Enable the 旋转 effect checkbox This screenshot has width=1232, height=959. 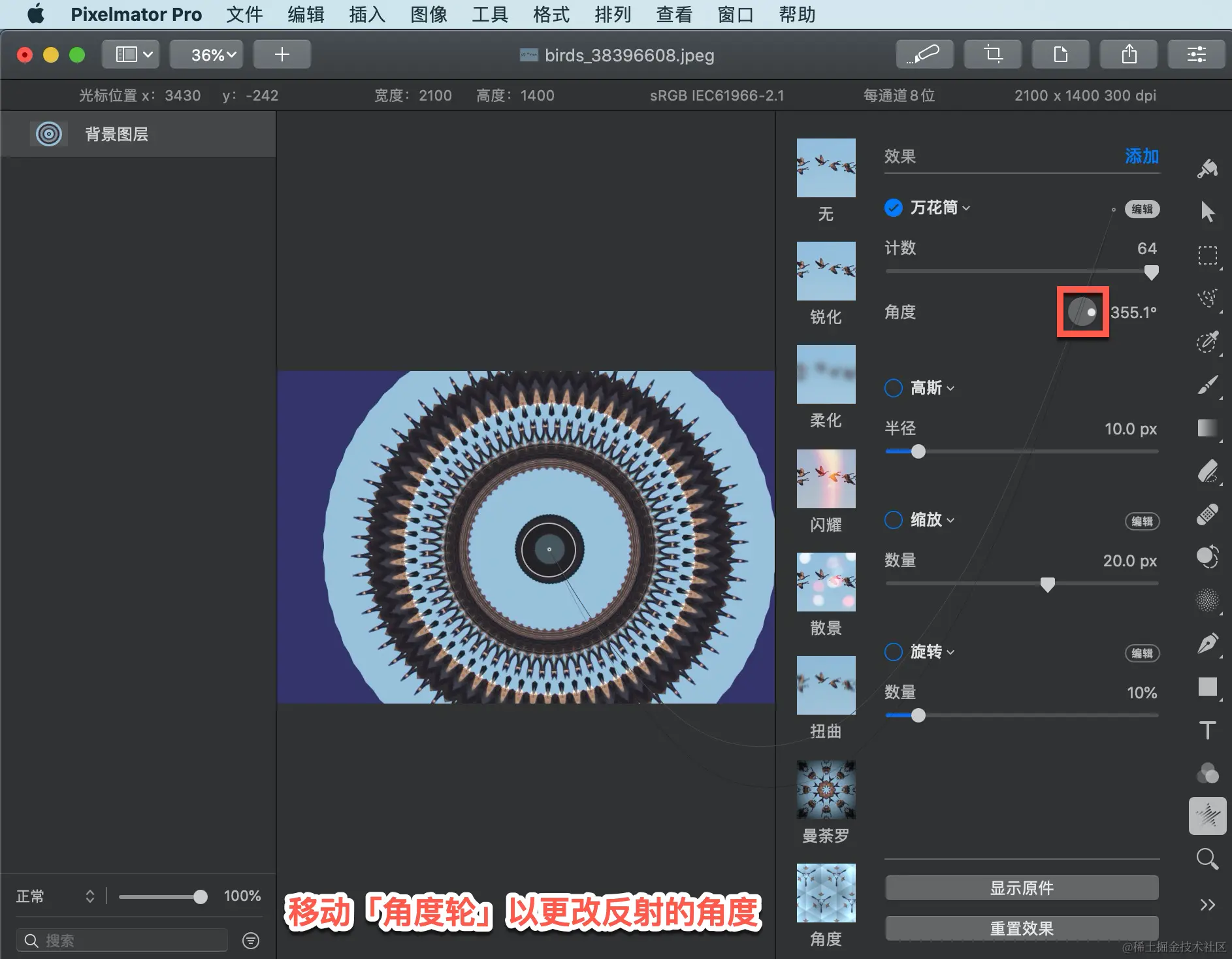click(x=893, y=652)
